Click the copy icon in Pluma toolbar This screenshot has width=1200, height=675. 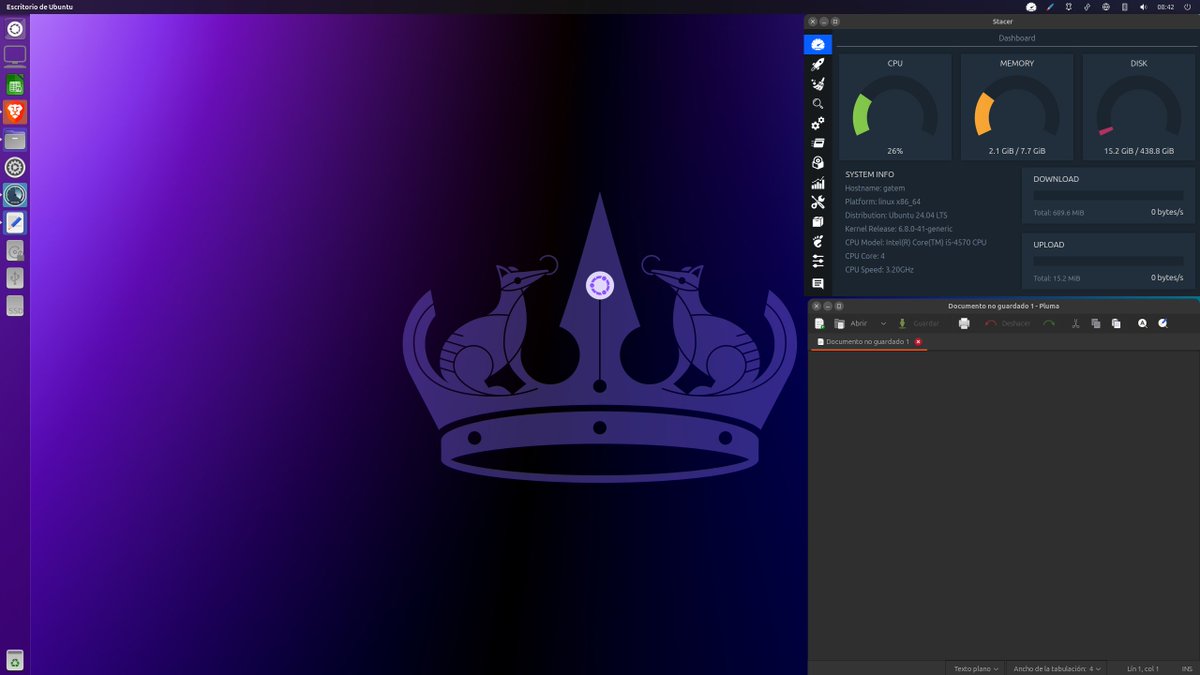[x=1096, y=323]
